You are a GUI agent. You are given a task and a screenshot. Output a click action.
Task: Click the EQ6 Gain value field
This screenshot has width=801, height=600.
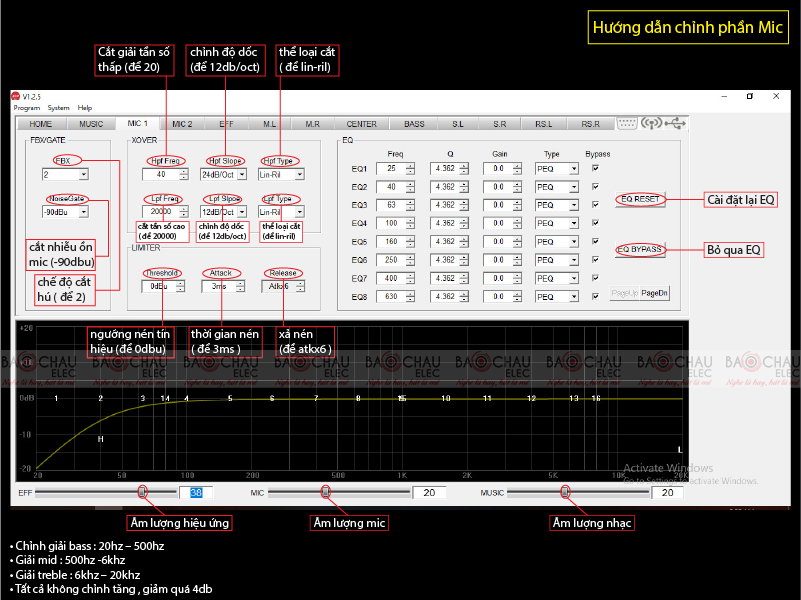pyautogui.click(x=498, y=260)
